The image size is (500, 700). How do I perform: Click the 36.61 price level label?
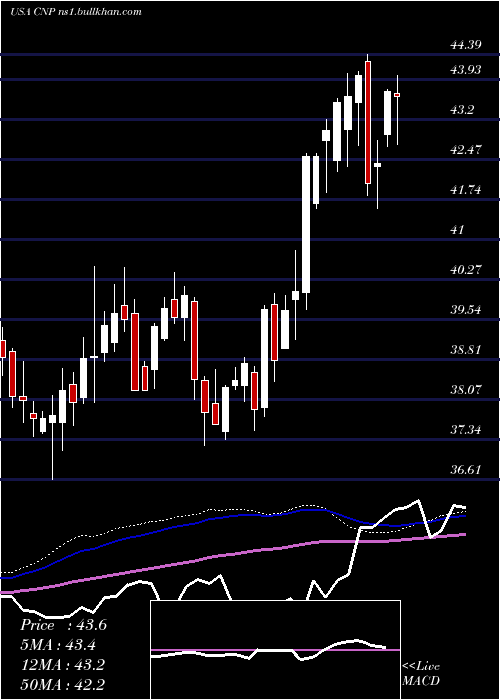pyautogui.click(x=466, y=470)
